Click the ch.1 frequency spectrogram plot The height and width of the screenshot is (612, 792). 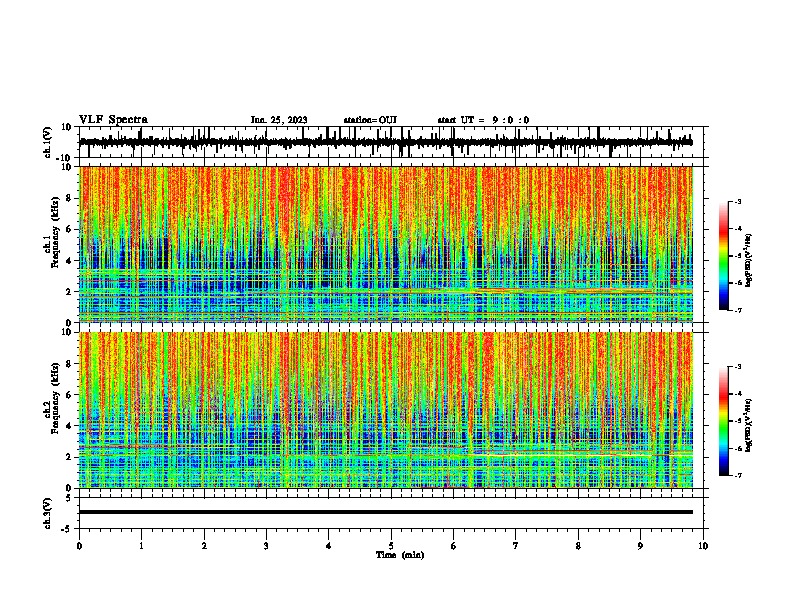pos(386,244)
